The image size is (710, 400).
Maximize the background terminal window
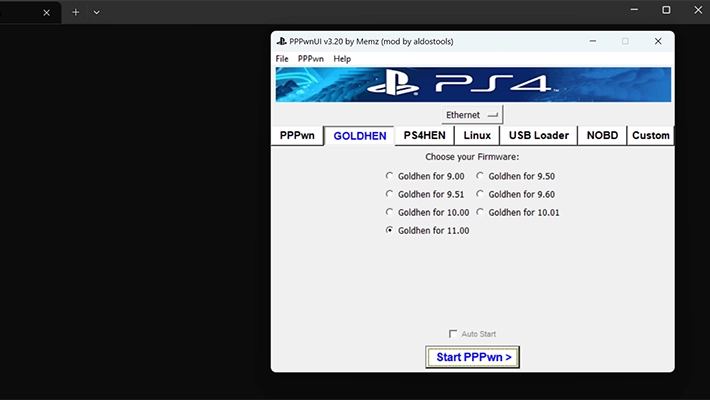click(666, 10)
